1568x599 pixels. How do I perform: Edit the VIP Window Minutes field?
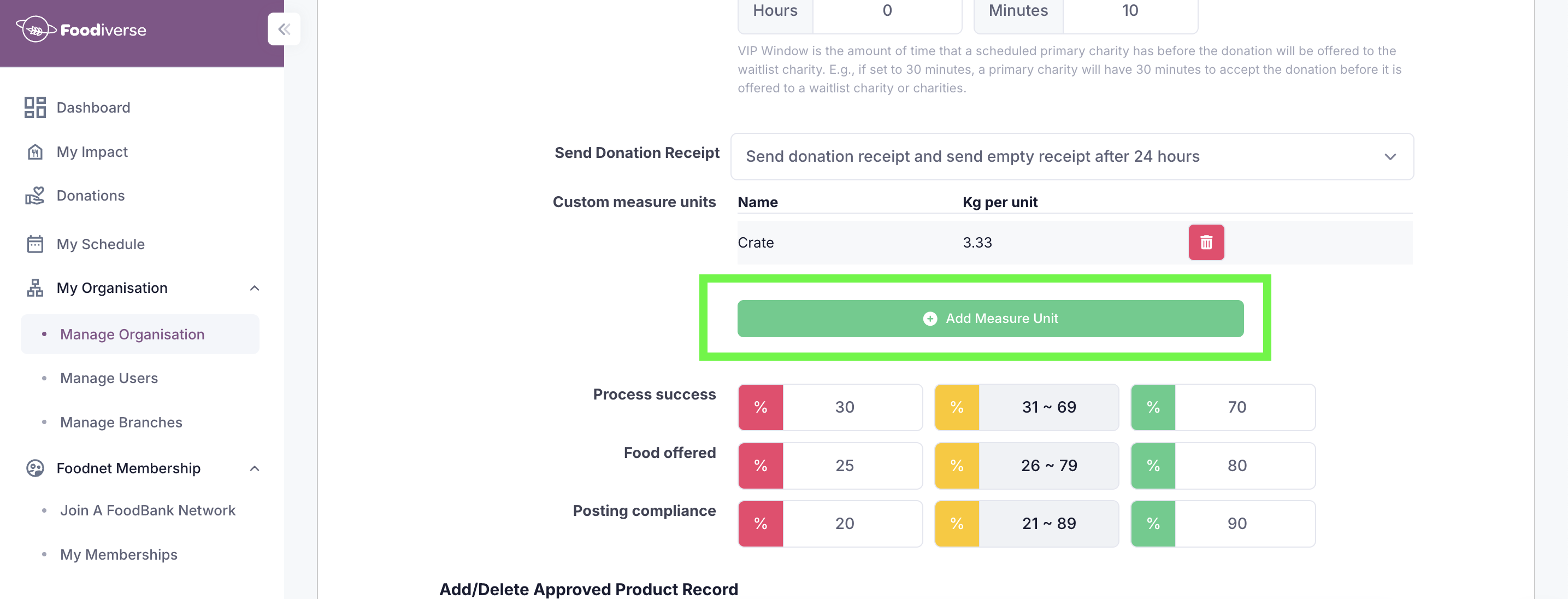click(1129, 11)
